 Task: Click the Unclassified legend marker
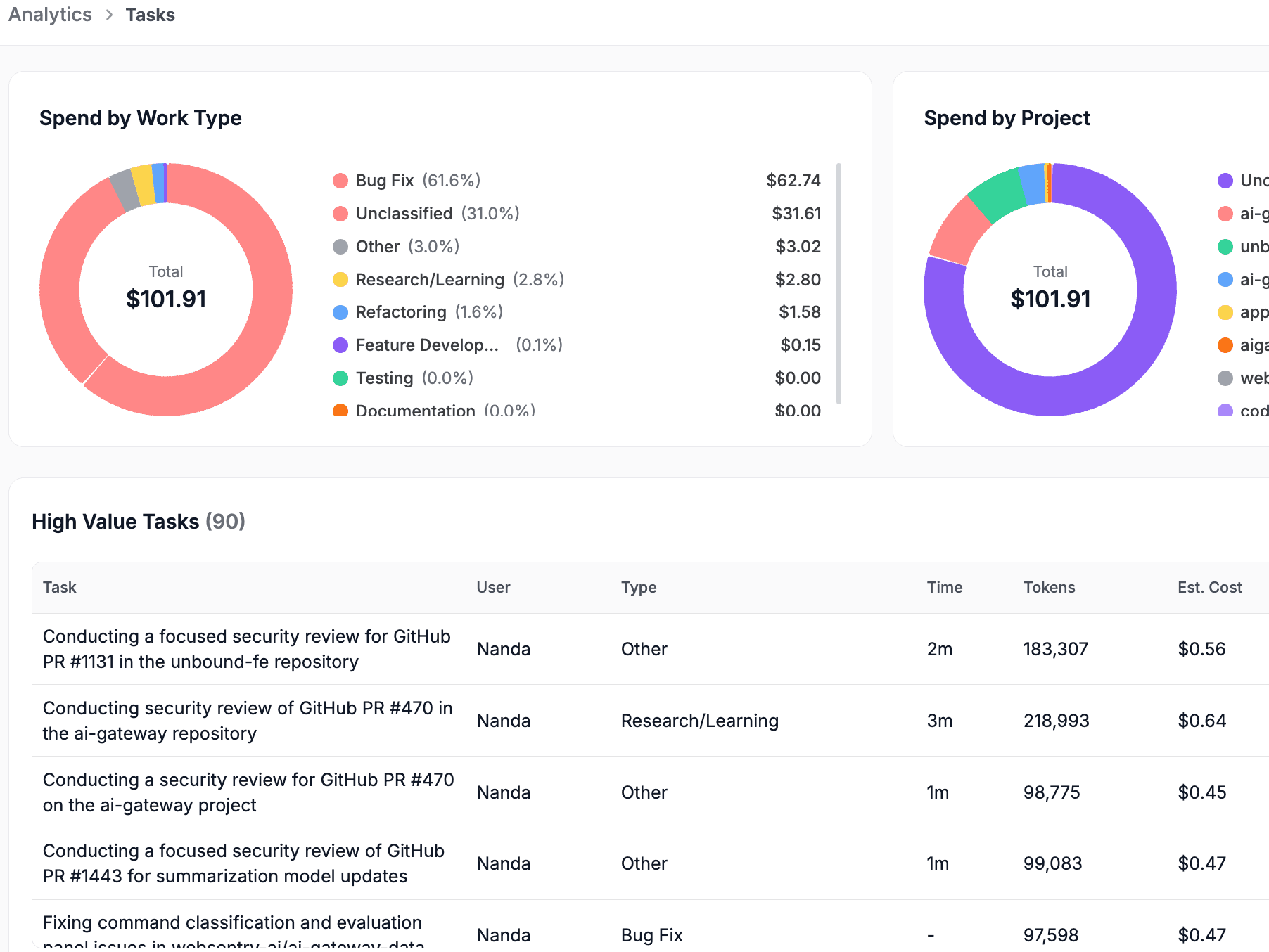pyautogui.click(x=341, y=214)
